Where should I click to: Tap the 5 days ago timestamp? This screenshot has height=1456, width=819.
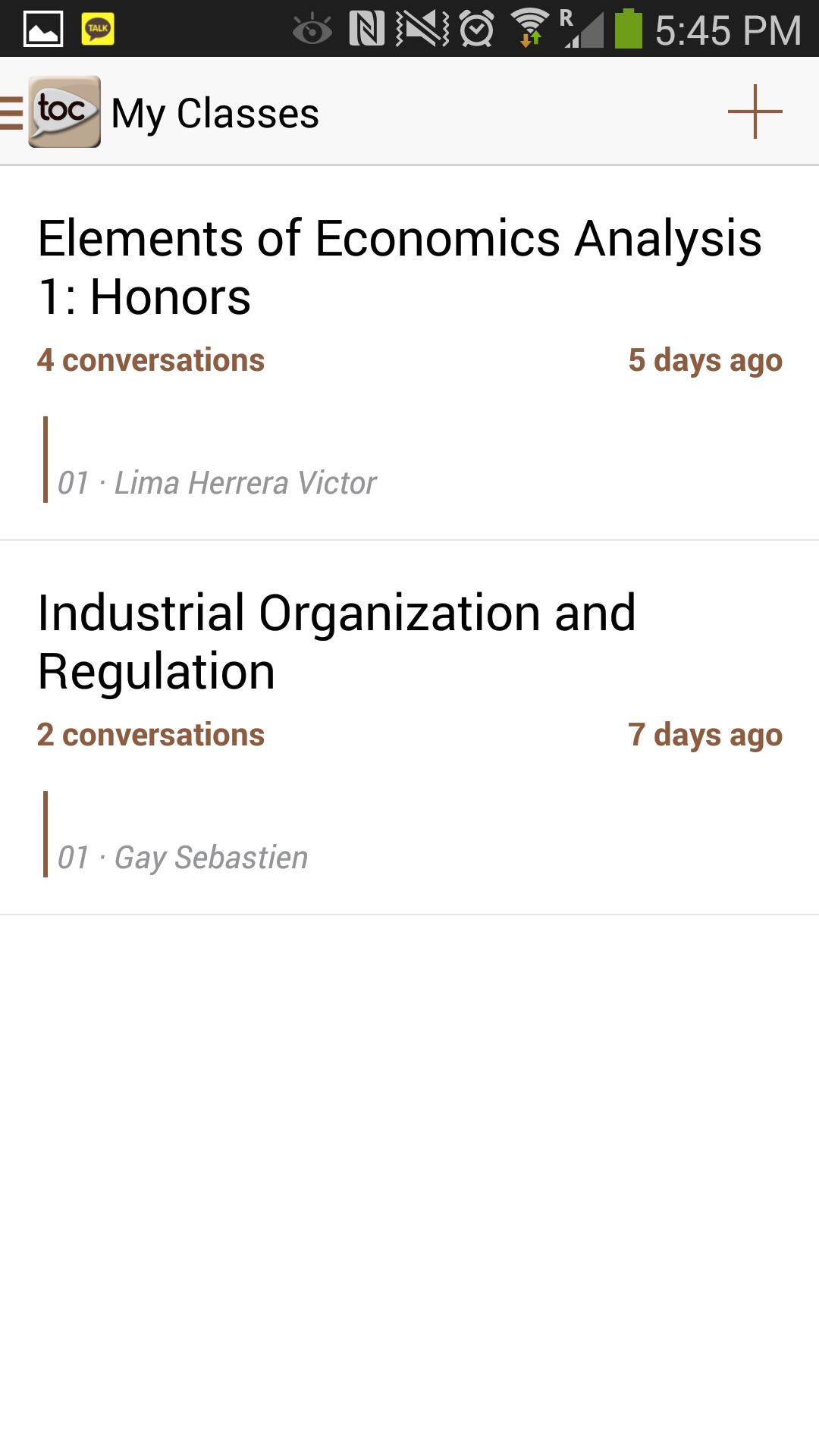coord(705,360)
